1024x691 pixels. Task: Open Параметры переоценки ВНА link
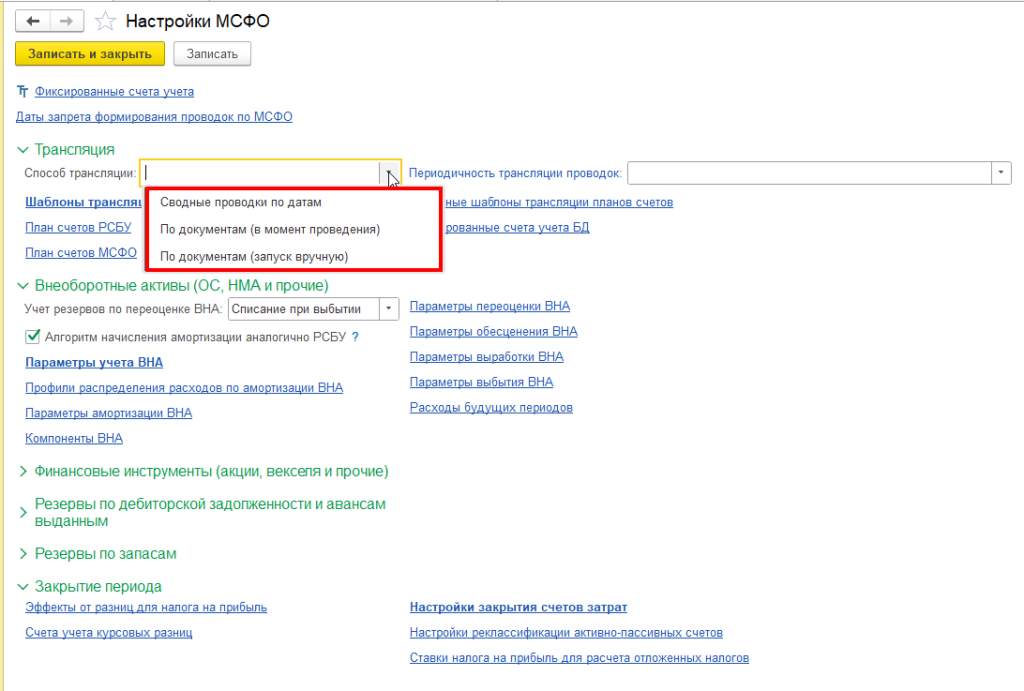[x=490, y=306]
